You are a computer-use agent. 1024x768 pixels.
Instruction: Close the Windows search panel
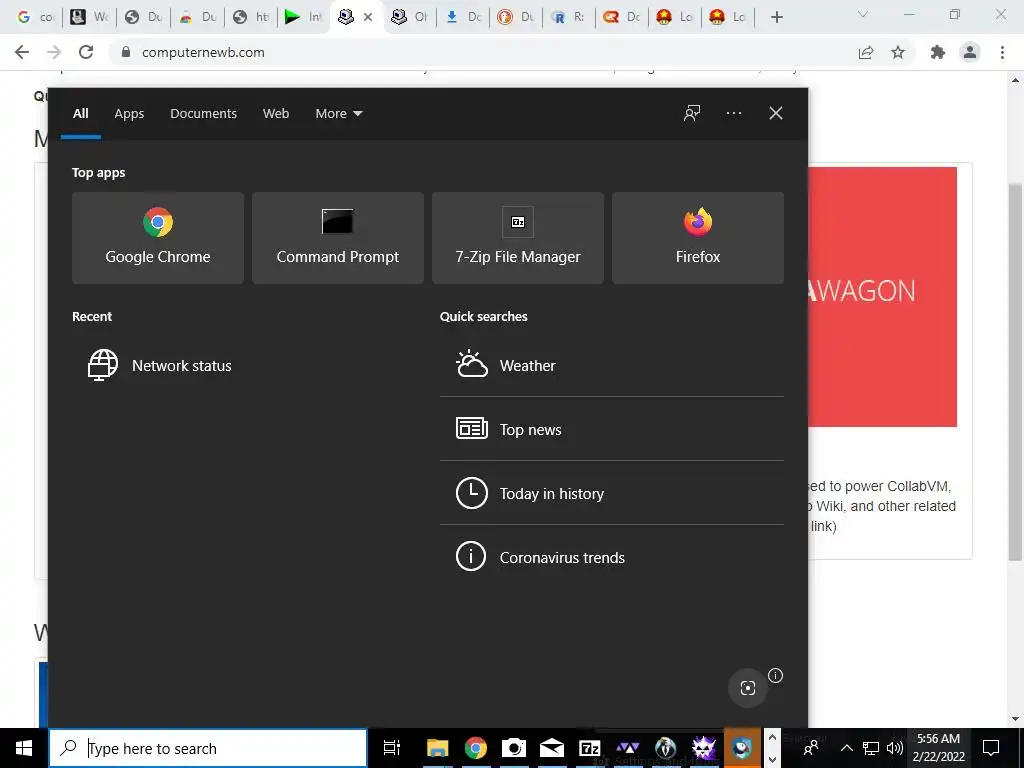(776, 114)
